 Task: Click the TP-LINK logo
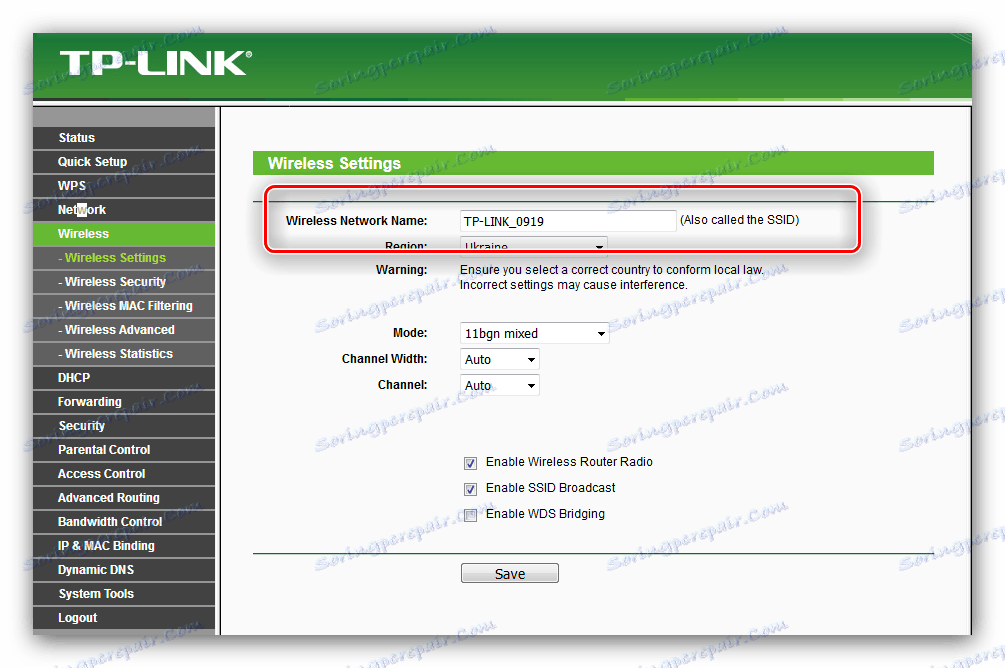pyautogui.click(x=155, y=64)
